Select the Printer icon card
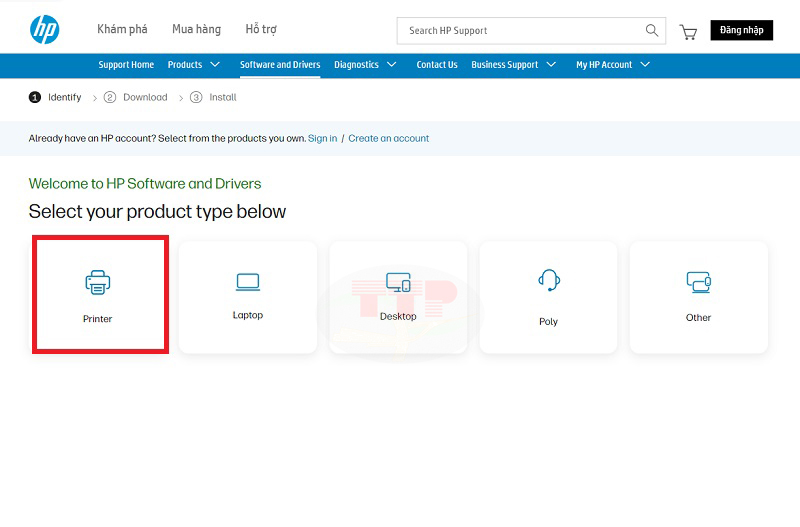This screenshot has height=527, width=800. tap(97, 282)
